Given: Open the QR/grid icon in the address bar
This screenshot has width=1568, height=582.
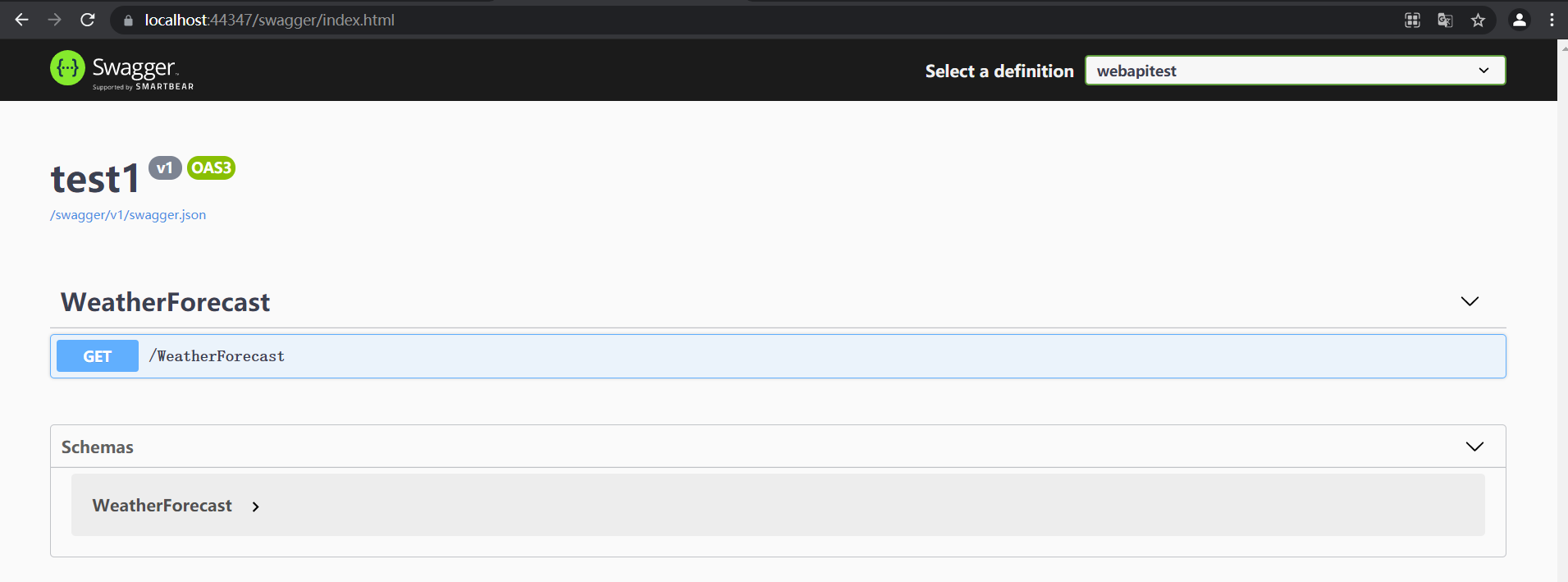Looking at the screenshot, I should [x=1412, y=21].
